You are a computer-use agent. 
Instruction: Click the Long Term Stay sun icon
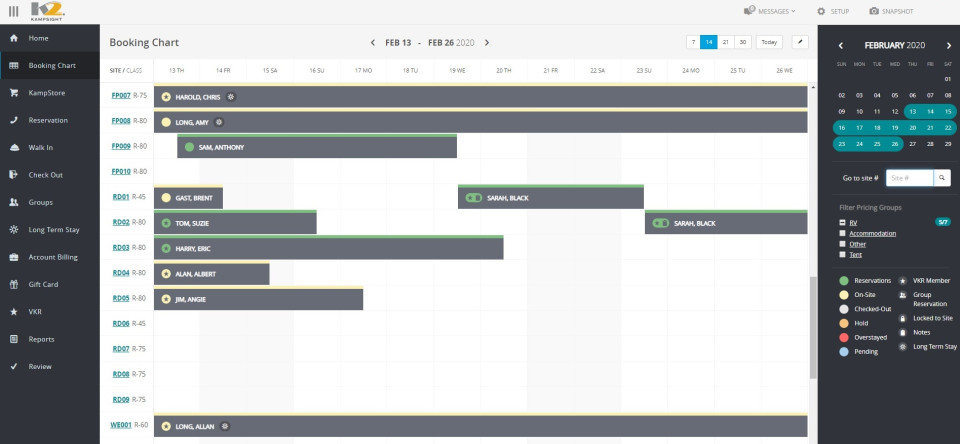14,230
